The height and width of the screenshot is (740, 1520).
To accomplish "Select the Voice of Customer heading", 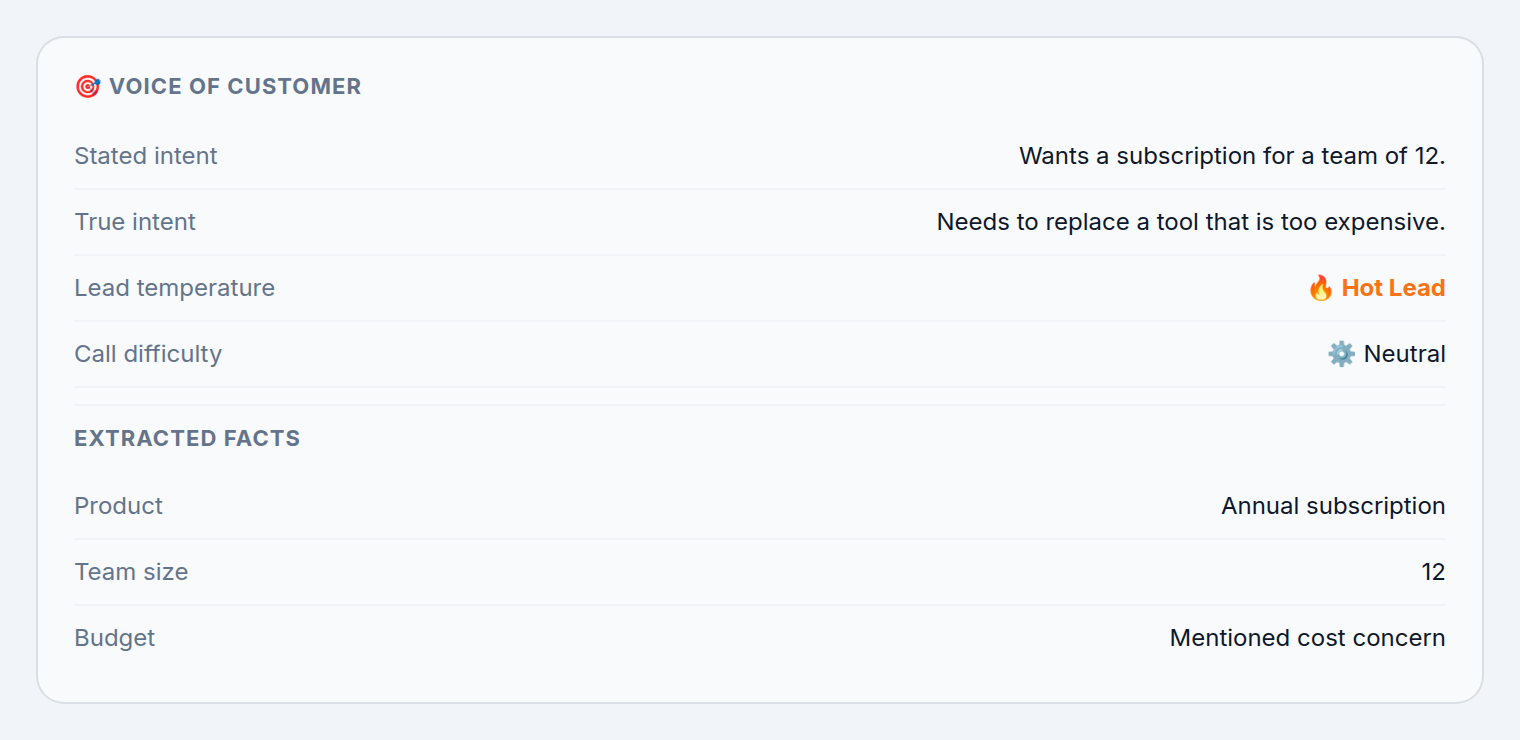I will (235, 87).
